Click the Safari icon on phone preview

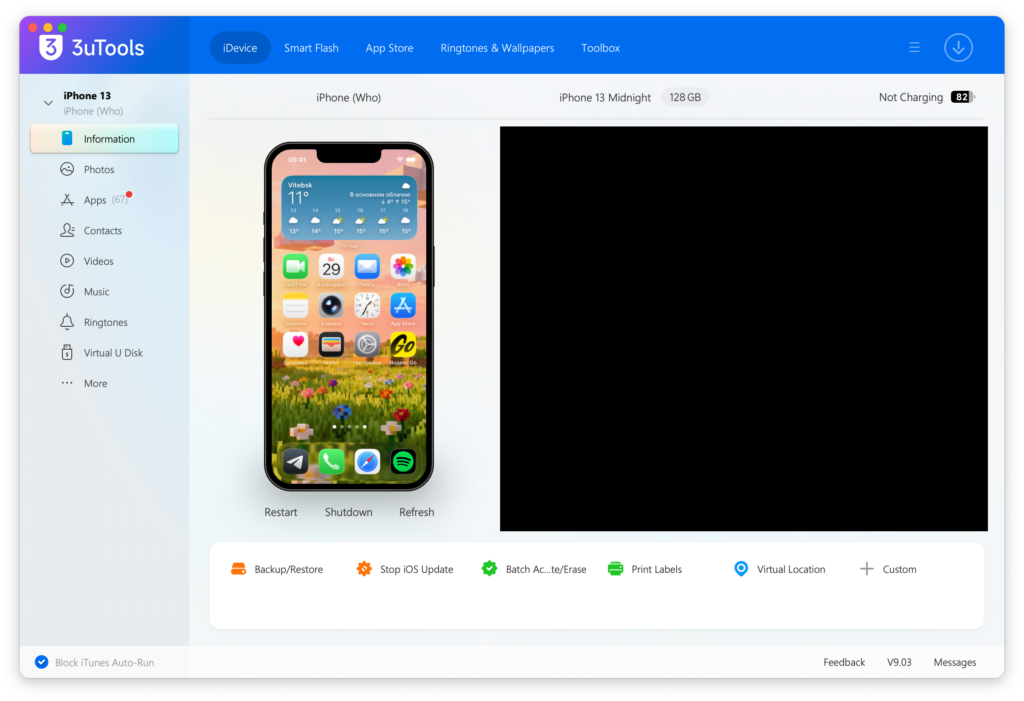pyautogui.click(x=367, y=462)
